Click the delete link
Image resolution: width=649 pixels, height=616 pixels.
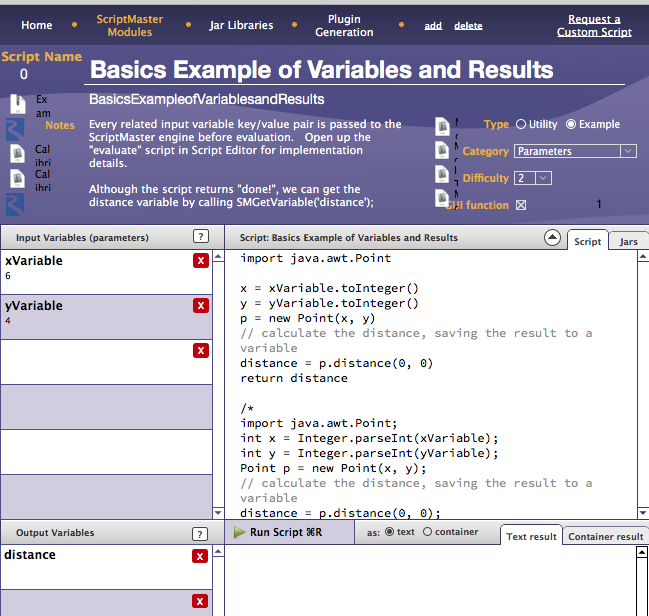coord(468,26)
